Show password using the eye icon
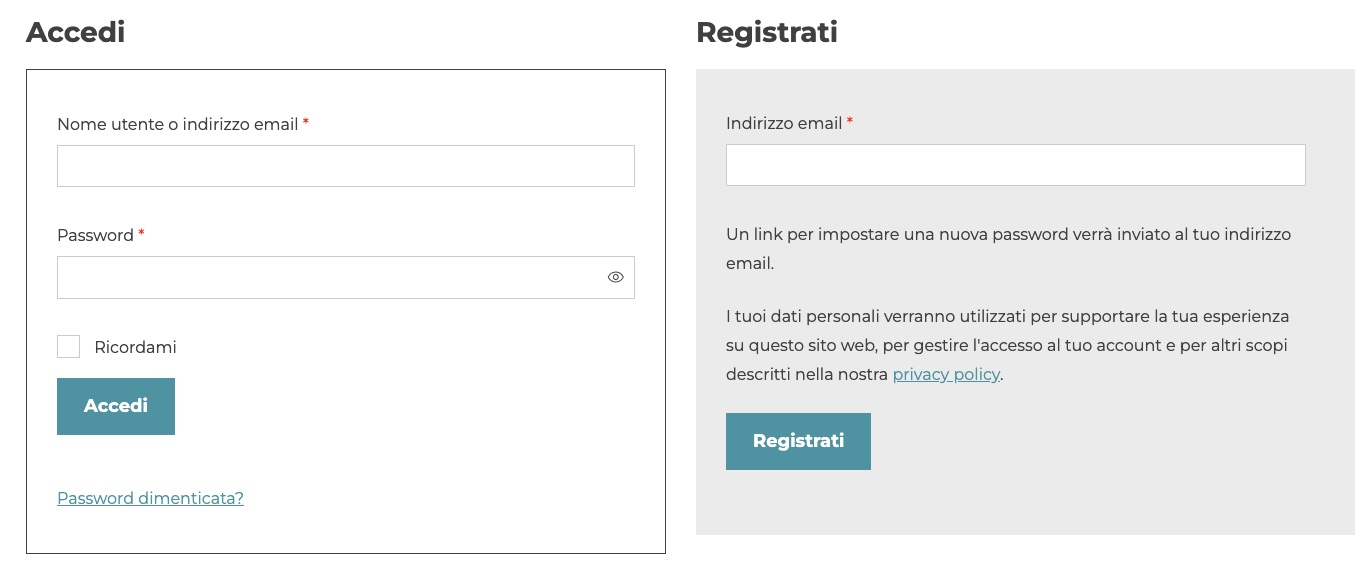Screen dimensions: 1355x585 (x=616, y=277)
